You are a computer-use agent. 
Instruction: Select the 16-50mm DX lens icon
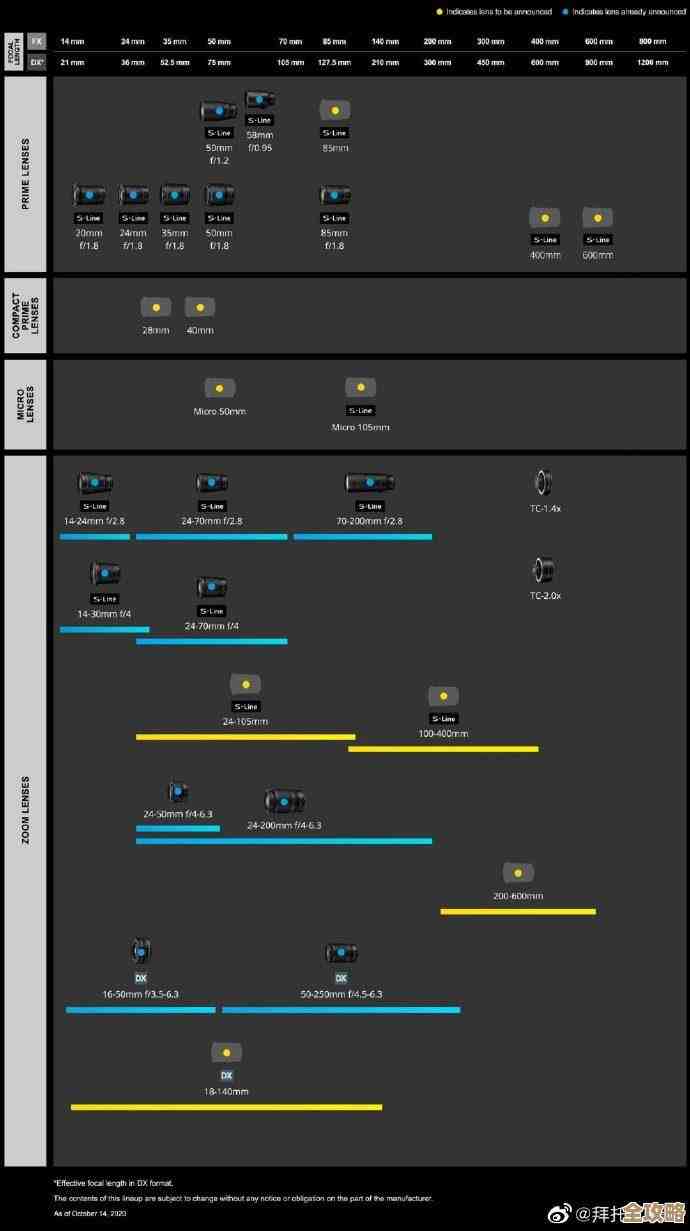pos(141,951)
